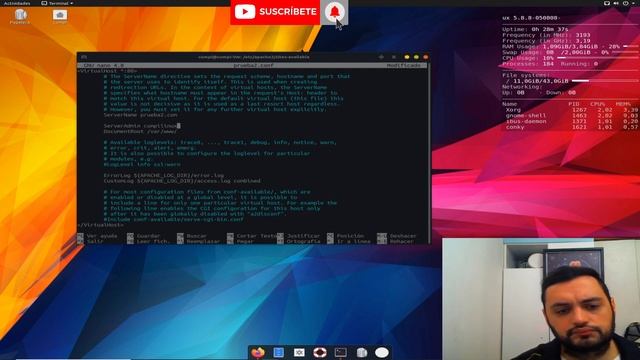The height and width of the screenshot is (360, 640).
Task: Click the 'Salir' shortcut in nano
Action: (91, 242)
